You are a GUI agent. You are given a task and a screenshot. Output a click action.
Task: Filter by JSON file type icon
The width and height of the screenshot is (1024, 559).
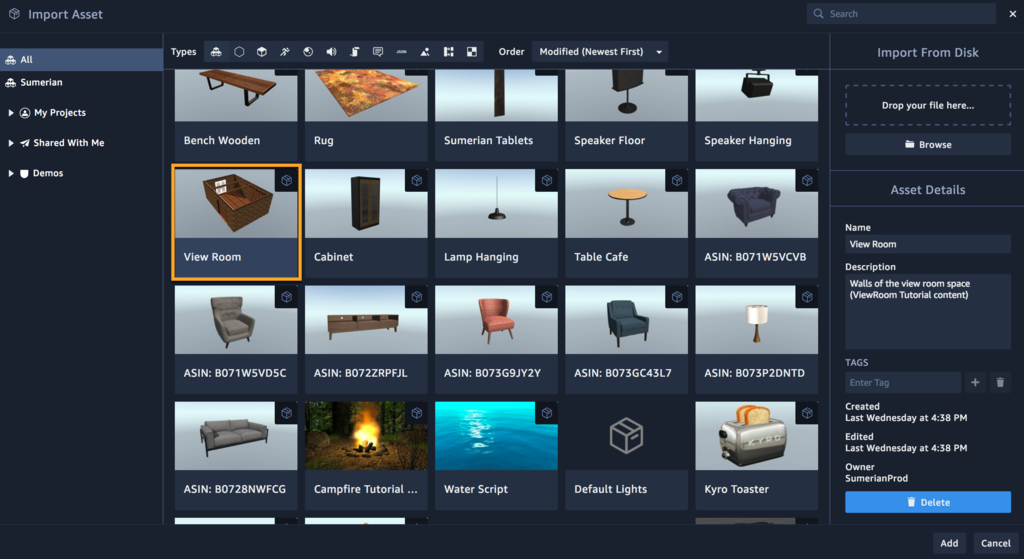click(401, 52)
